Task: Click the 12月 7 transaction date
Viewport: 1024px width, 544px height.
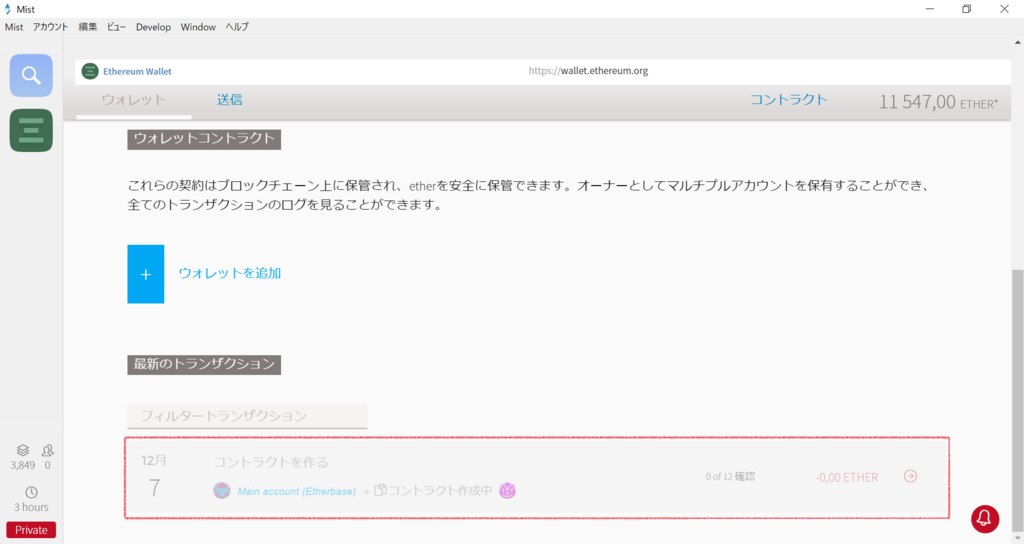Action: 154,477
